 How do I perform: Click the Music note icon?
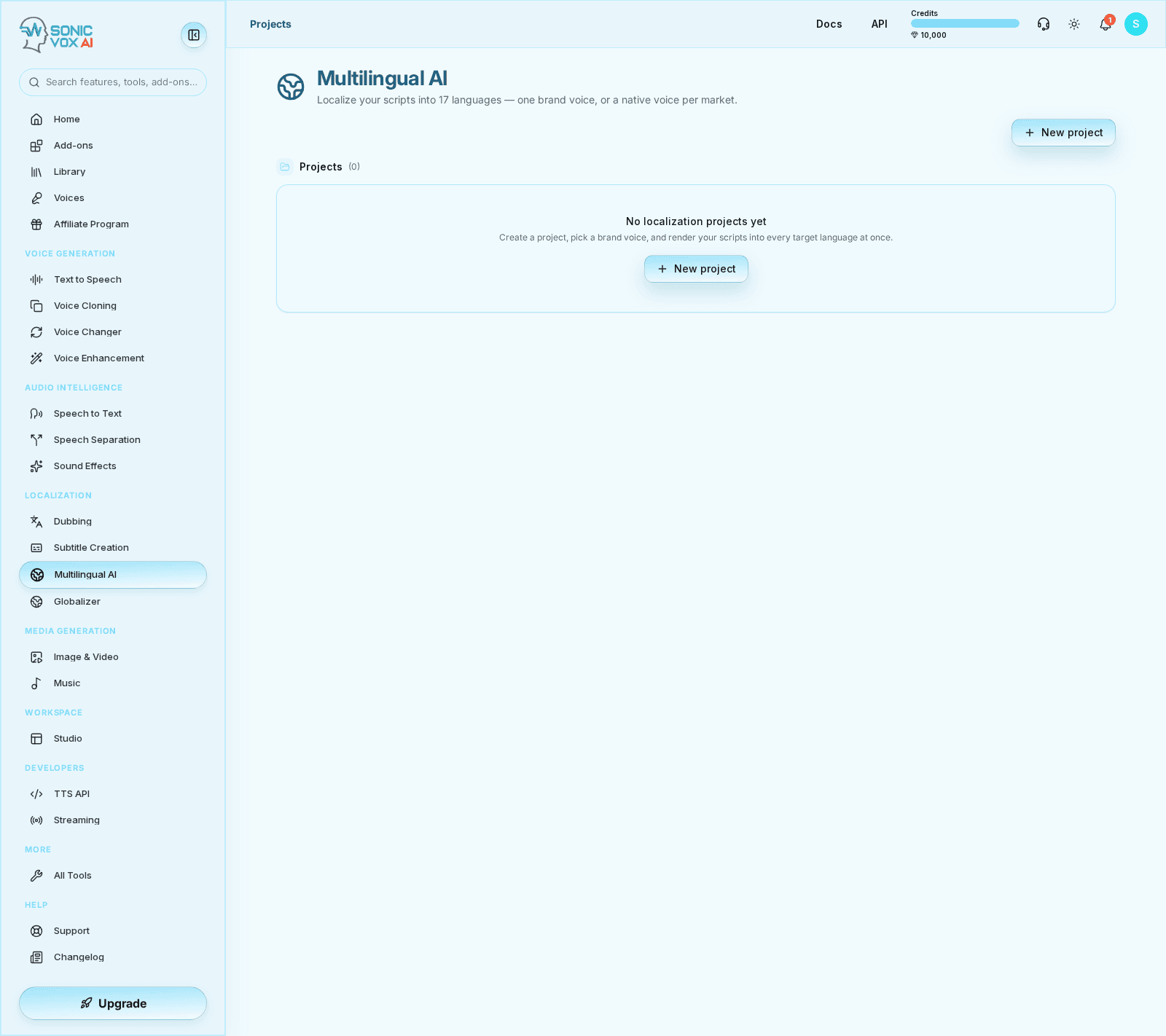pos(36,683)
